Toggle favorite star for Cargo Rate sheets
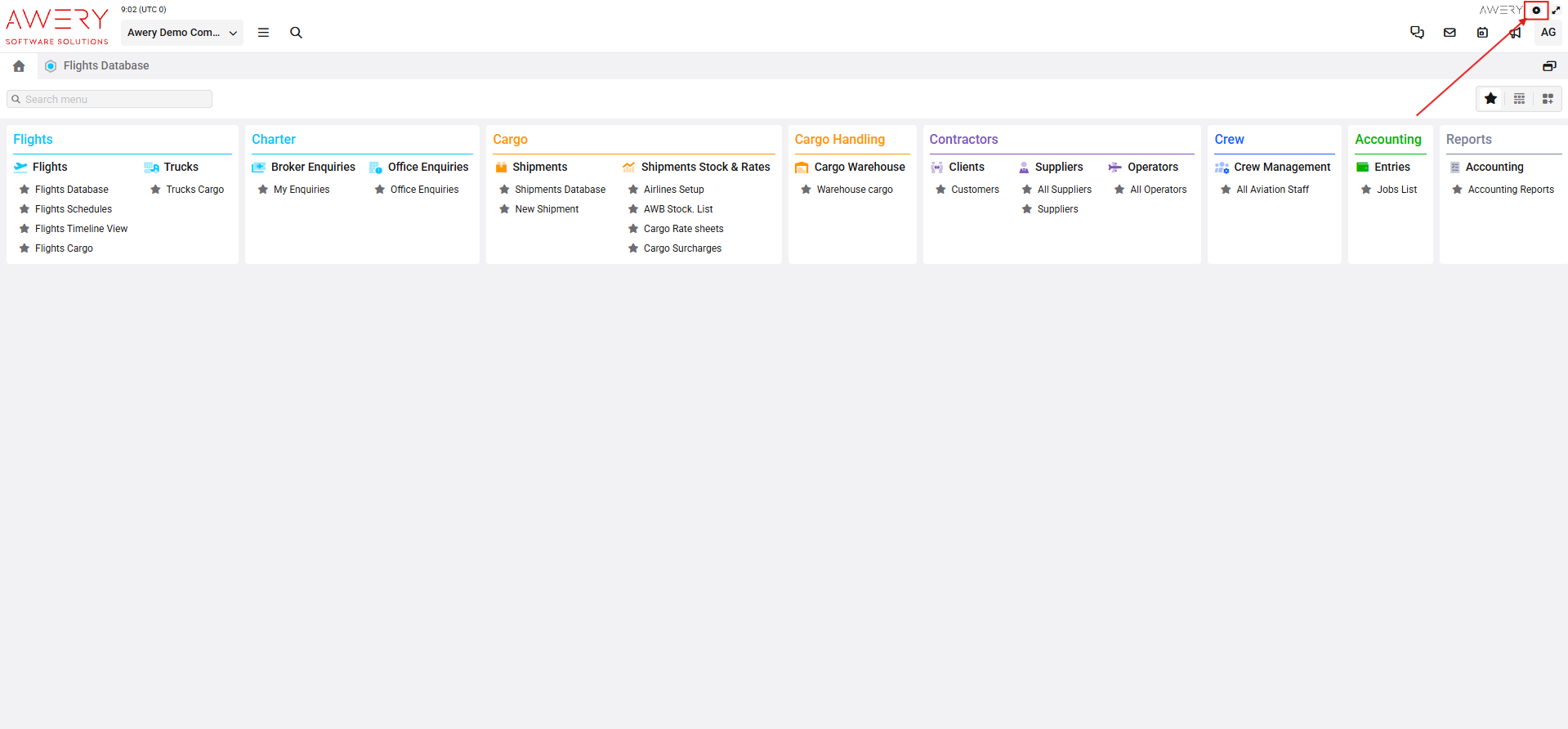The image size is (1568, 729). [x=633, y=229]
